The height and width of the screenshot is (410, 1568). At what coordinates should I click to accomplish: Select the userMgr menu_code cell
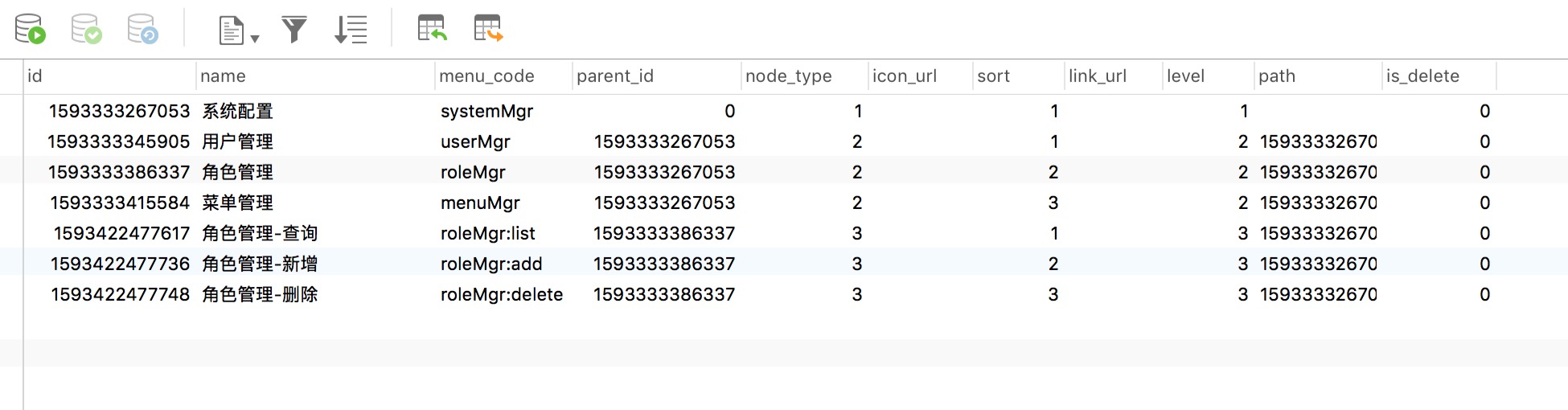tap(475, 141)
